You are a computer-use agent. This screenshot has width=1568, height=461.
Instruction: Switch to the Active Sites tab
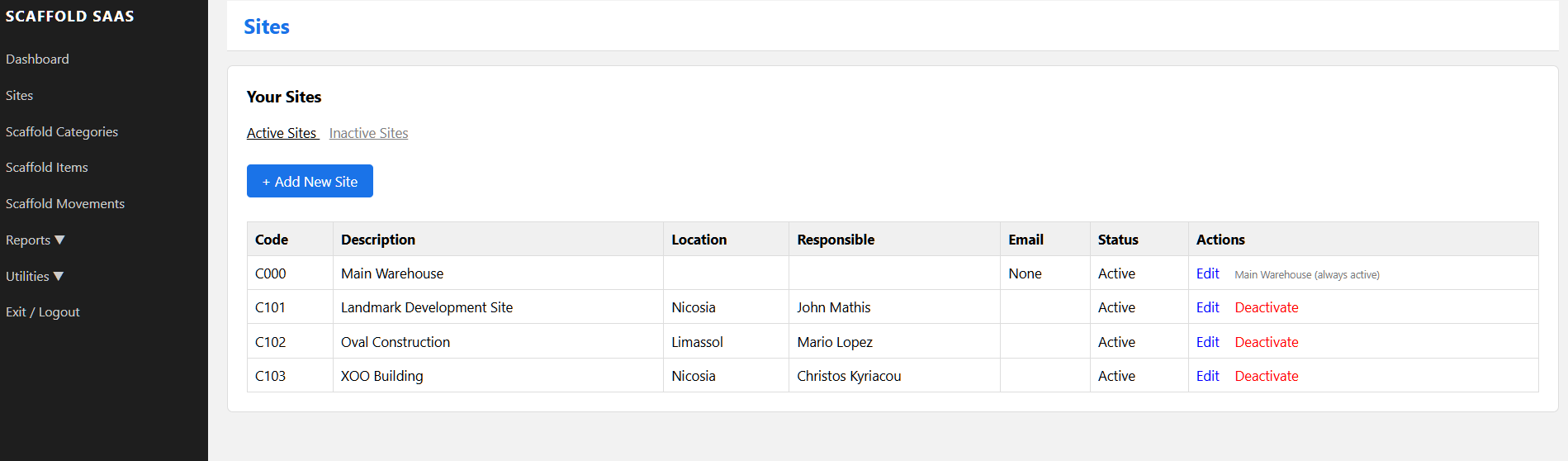[282, 133]
